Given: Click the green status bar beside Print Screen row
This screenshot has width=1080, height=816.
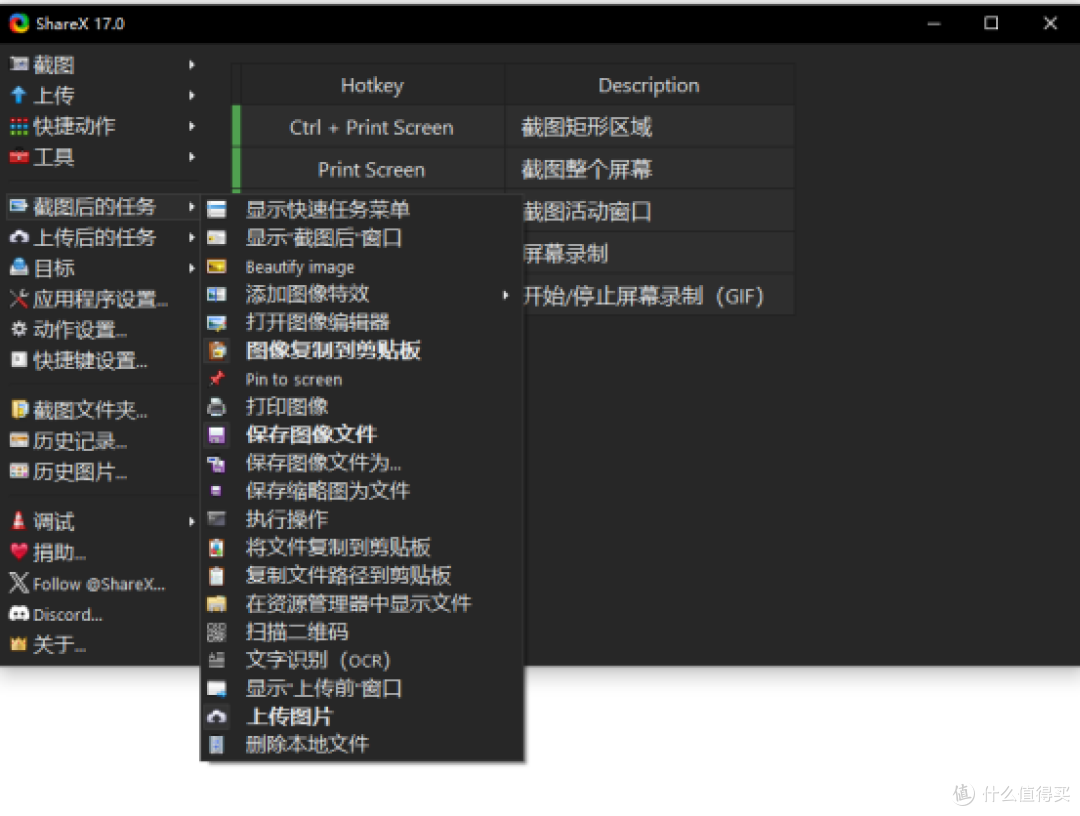Looking at the screenshot, I should tap(236, 169).
